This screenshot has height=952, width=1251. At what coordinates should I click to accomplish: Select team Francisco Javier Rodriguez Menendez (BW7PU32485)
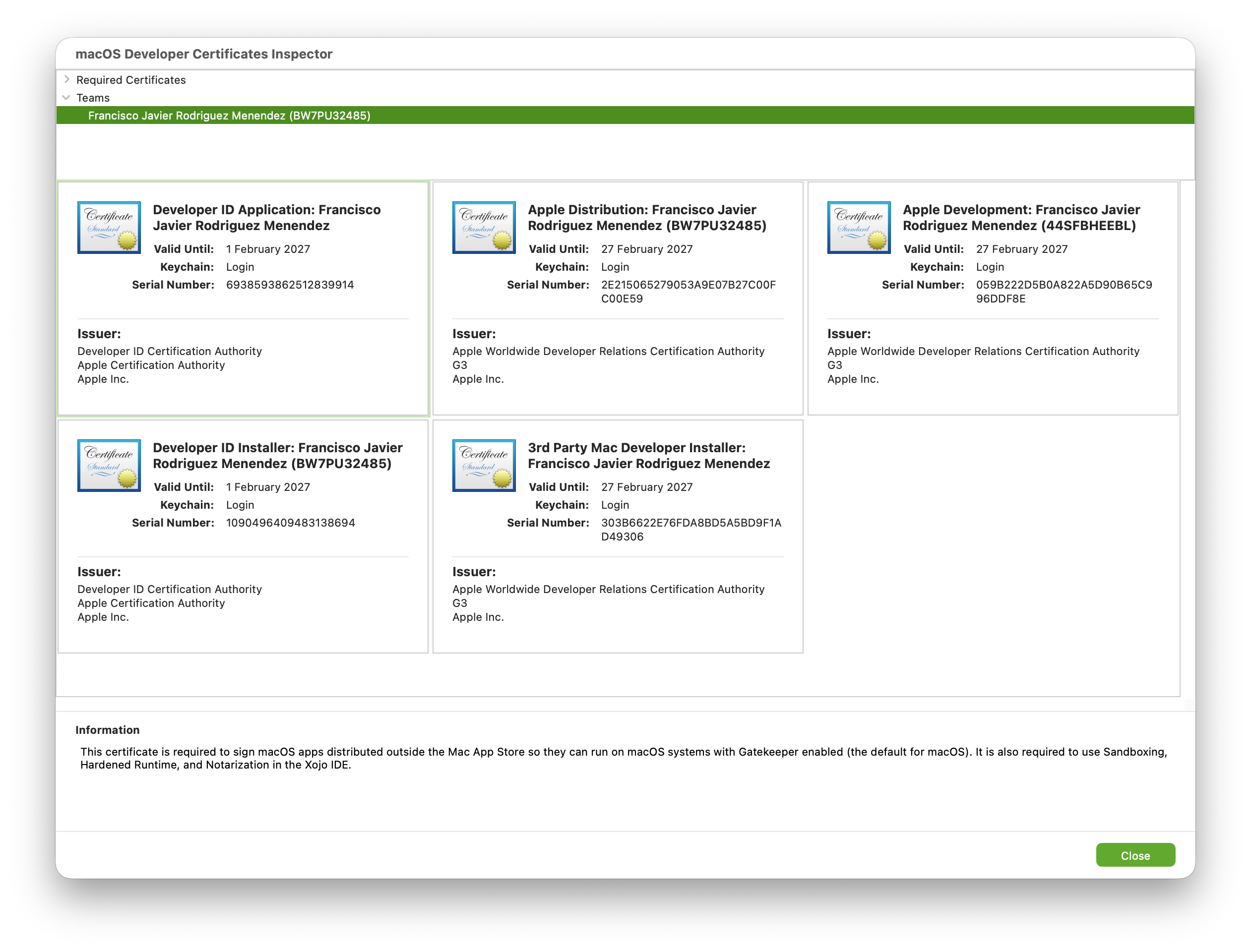229,116
